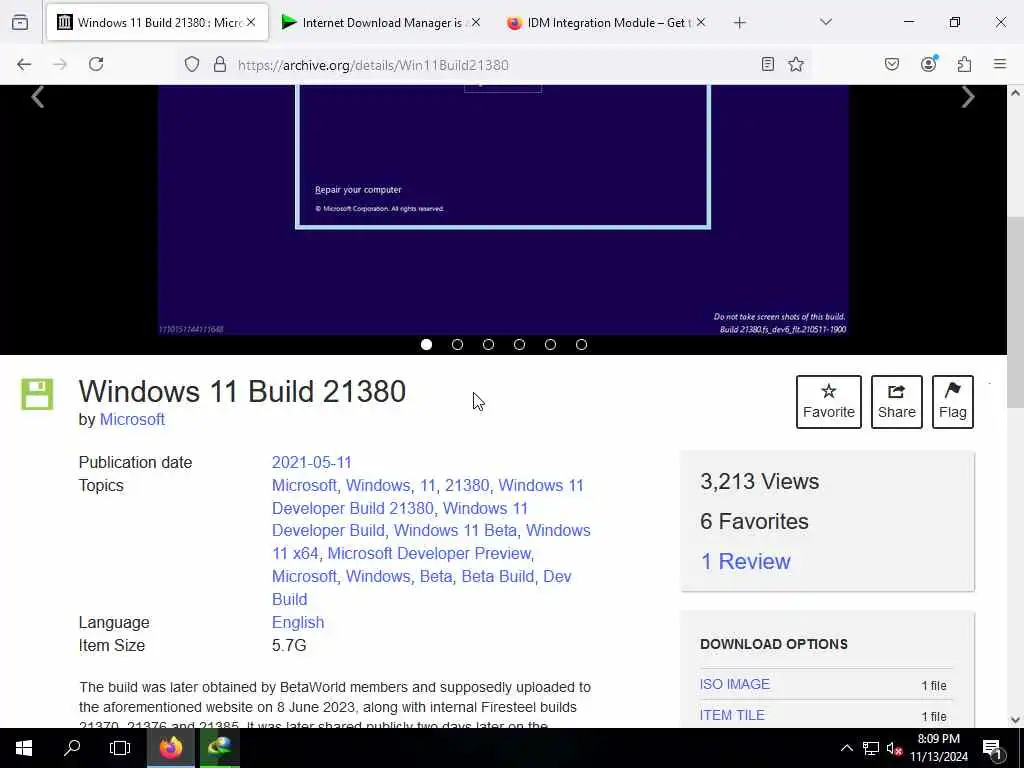Share this archive item
The image size is (1024, 768).
tap(897, 402)
